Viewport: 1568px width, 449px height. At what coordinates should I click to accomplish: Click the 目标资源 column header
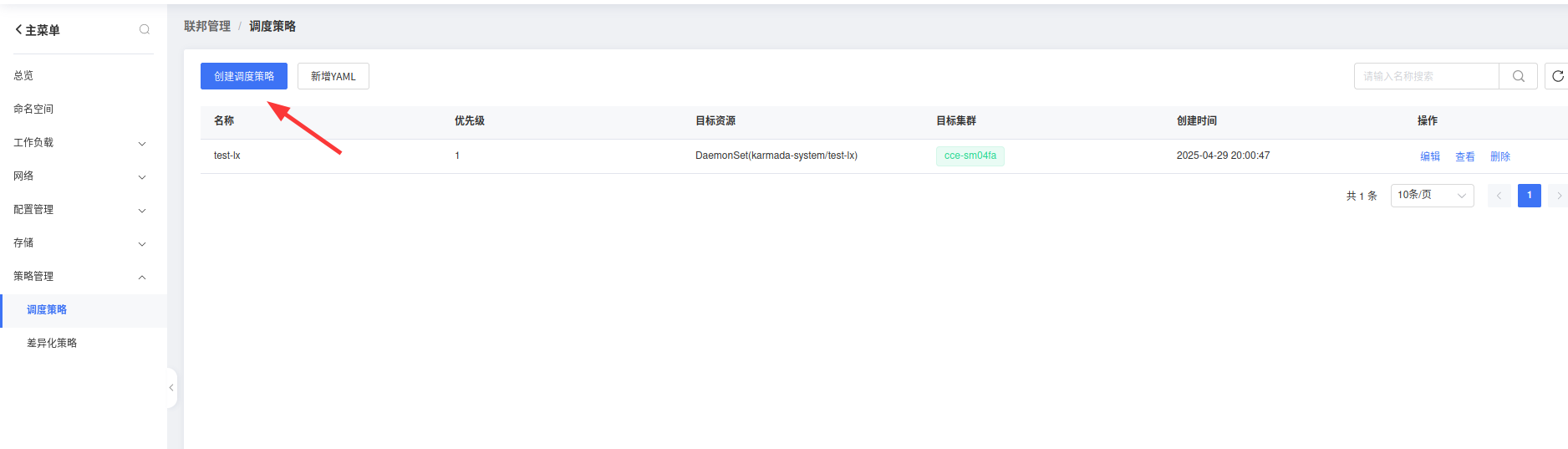[715, 120]
